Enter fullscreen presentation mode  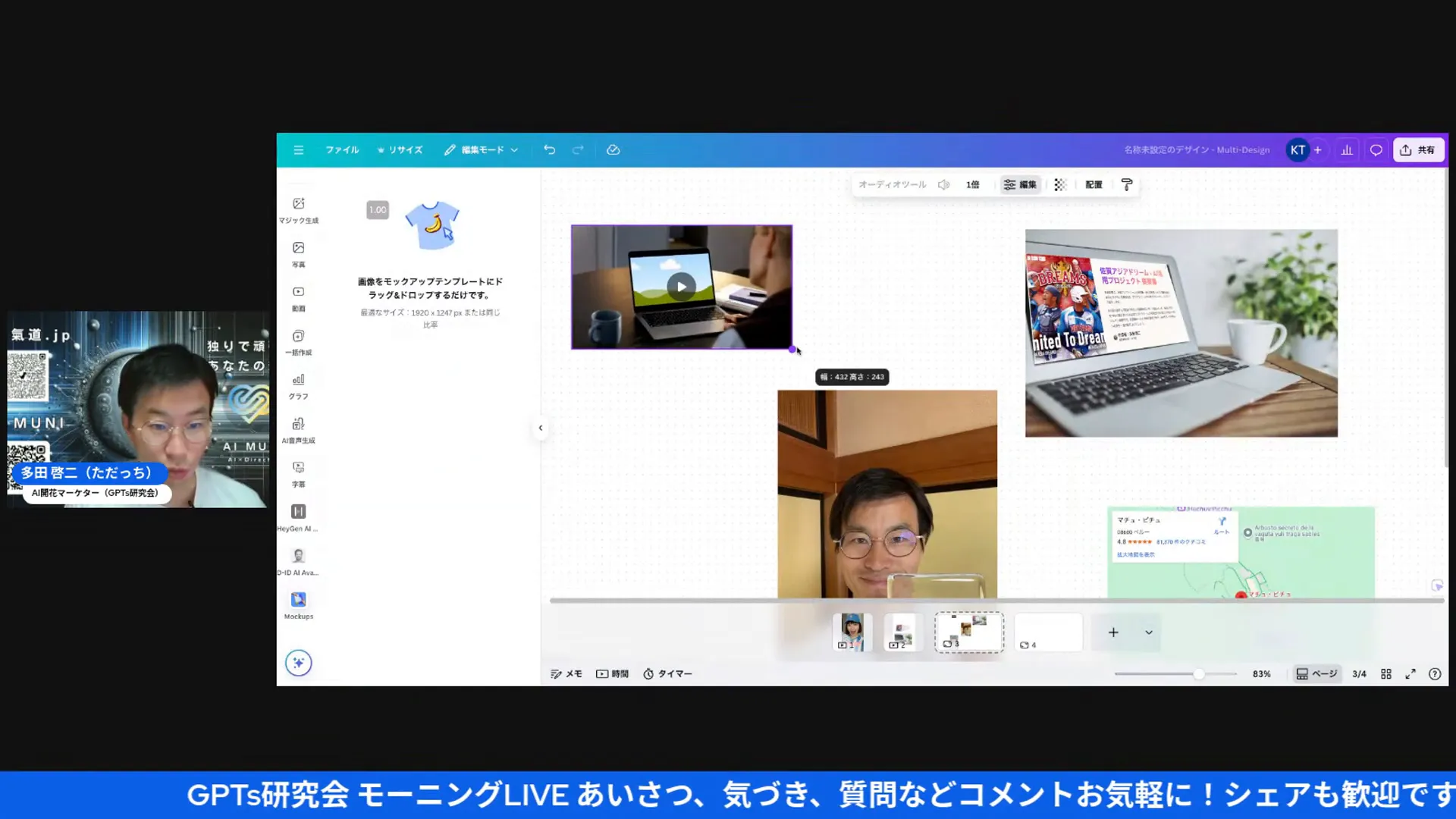[x=1410, y=673]
